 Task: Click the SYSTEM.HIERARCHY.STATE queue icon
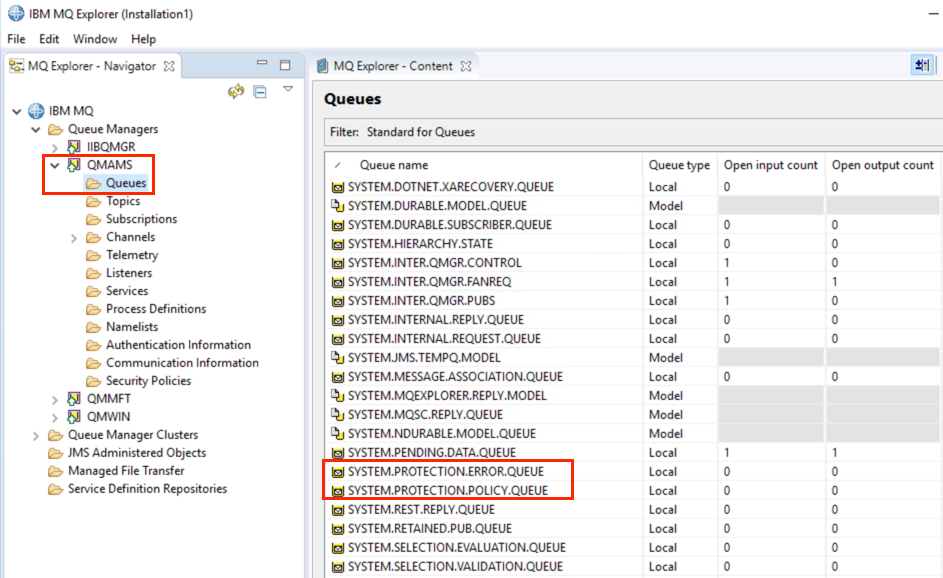coord(338,244)
